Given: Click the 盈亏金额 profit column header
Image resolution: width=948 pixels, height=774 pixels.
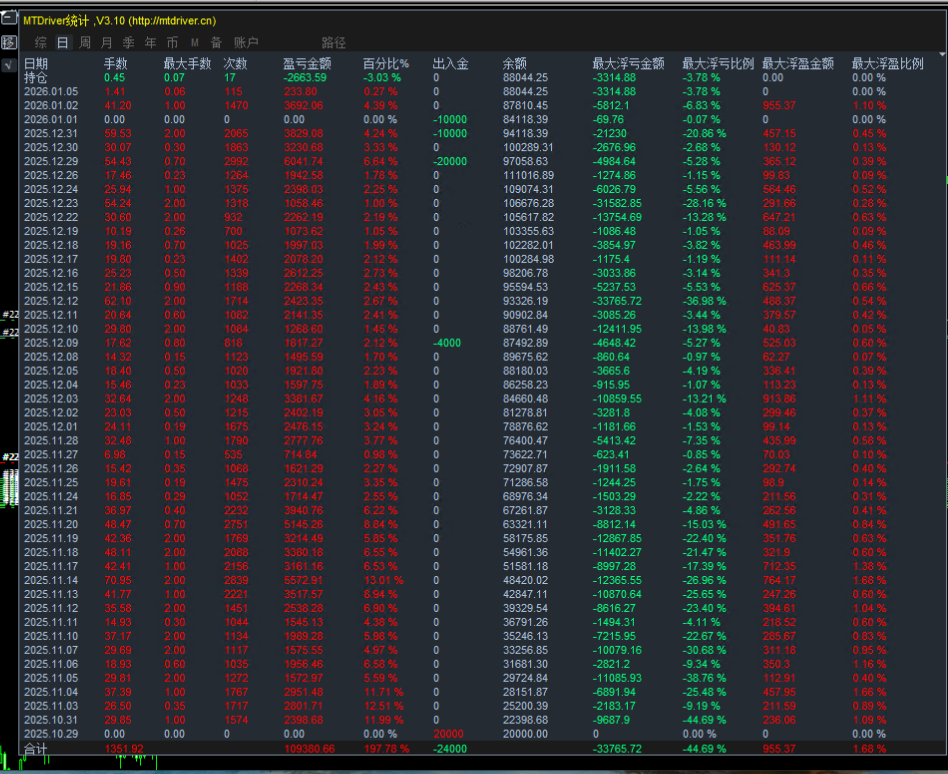Looking at the screenshot, I should click(x=308, y=64).
